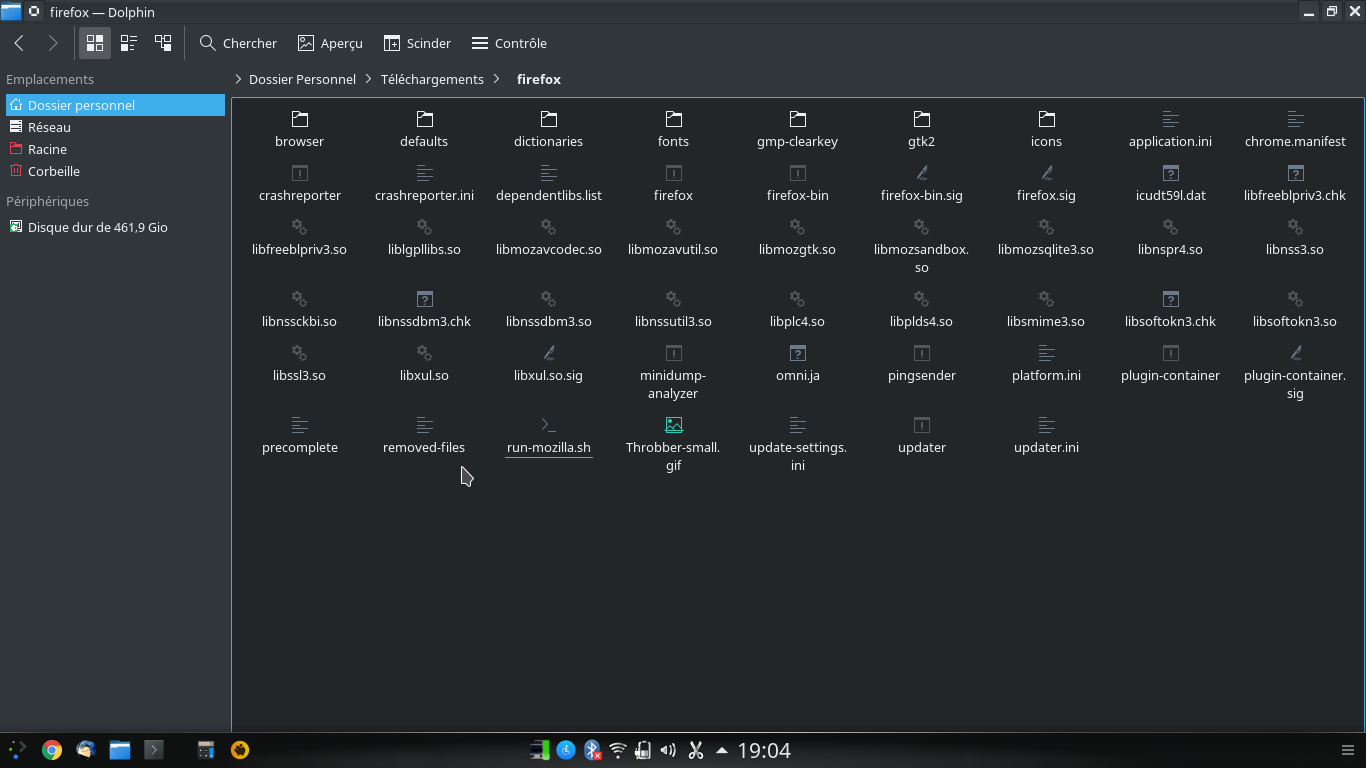Select the 461,9 Gio hard disk device

pos(97,227)
